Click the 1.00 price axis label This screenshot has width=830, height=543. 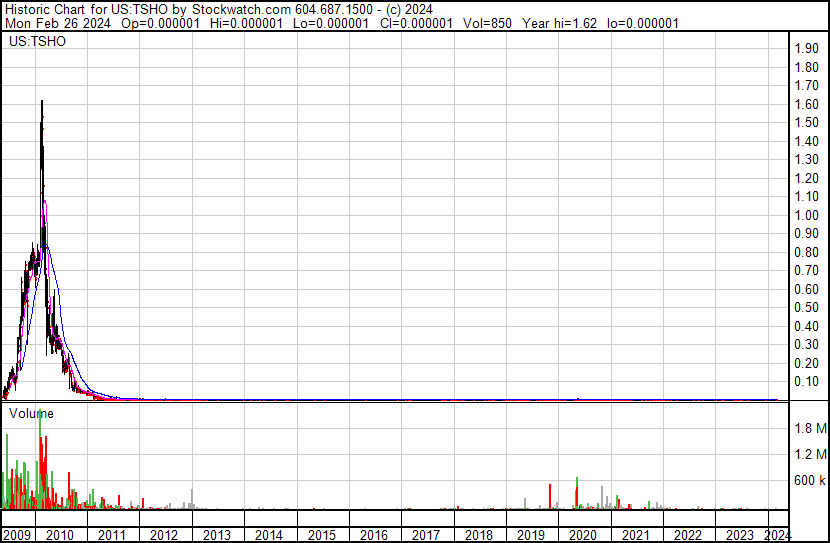(x=807, y=215)
